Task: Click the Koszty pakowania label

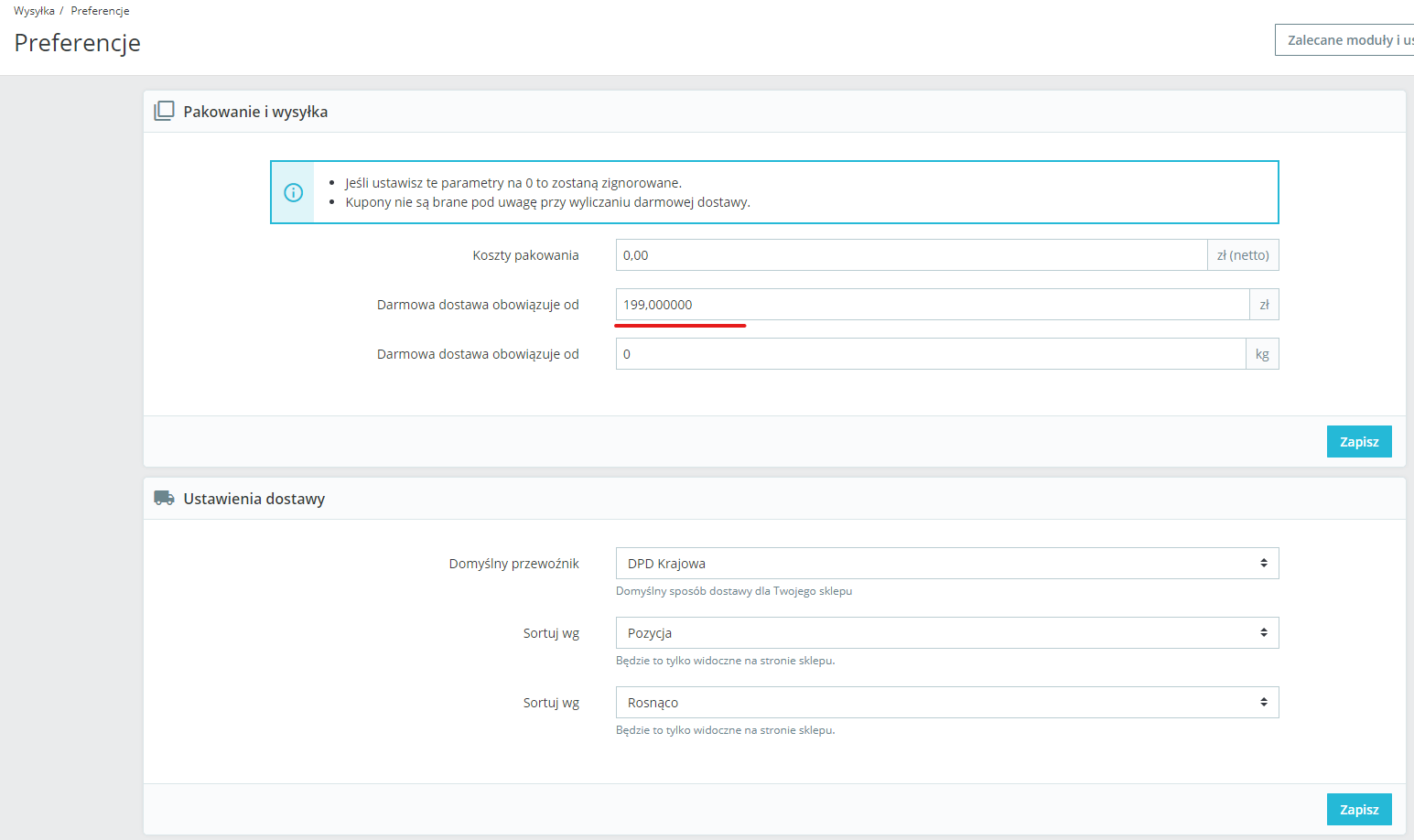Action: click(x=525, y=255)
